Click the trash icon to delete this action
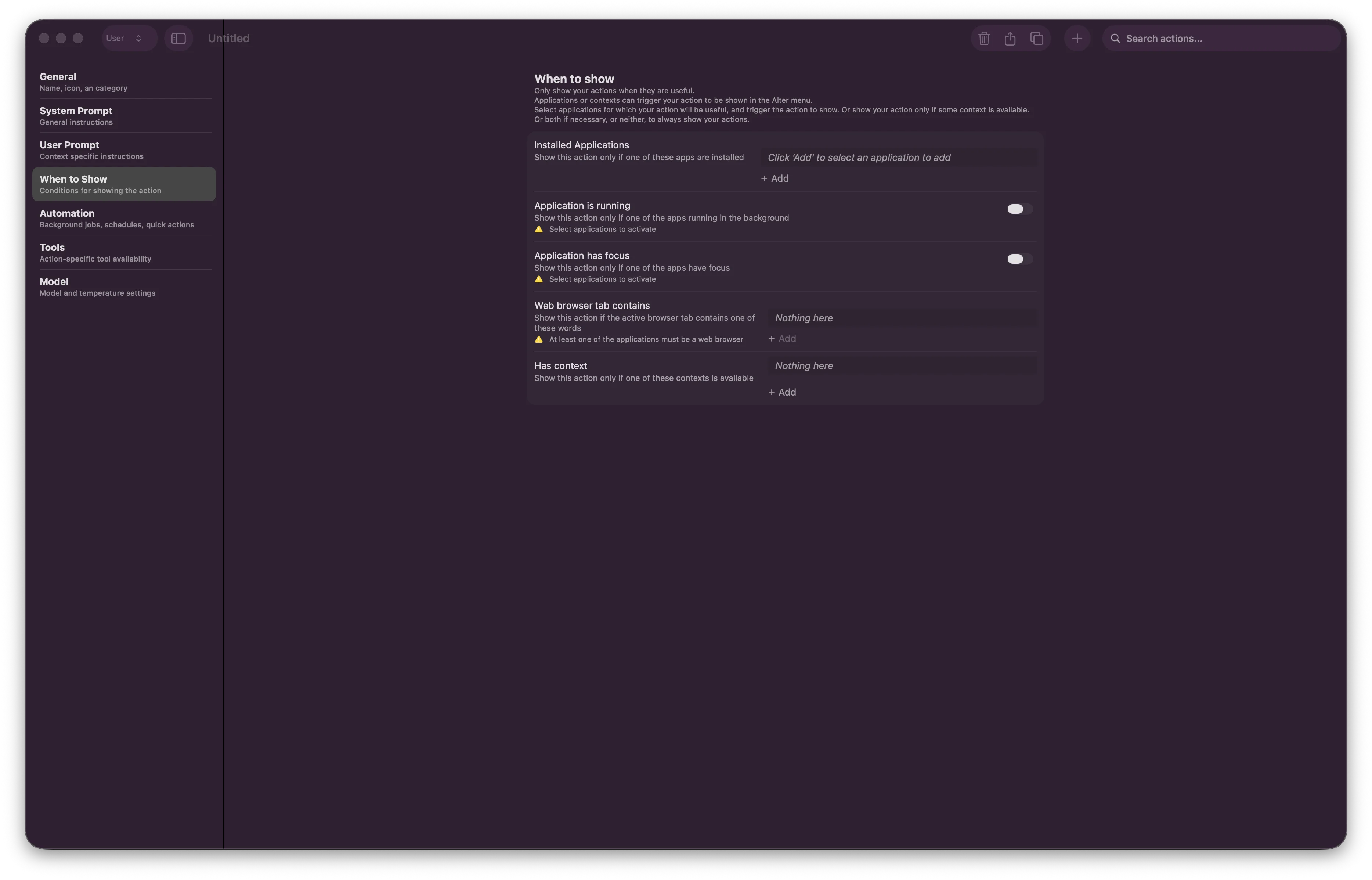 [984, 38]
